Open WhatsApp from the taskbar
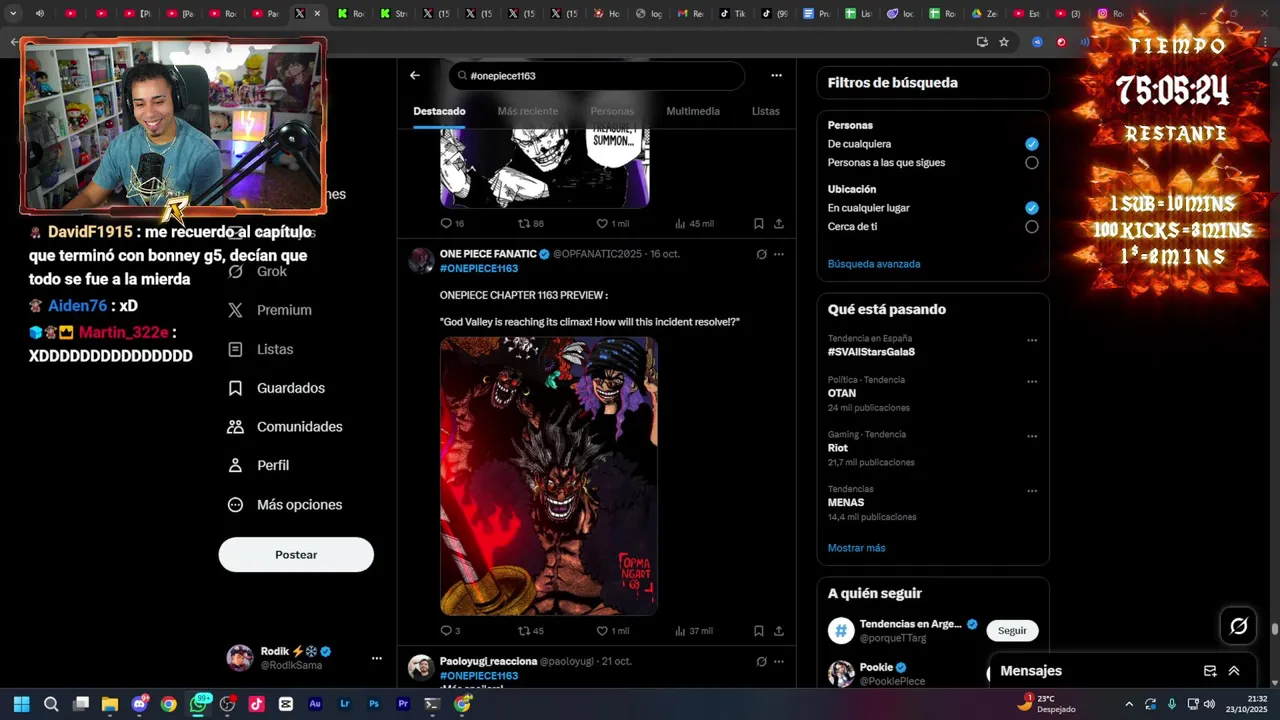The height and width of the screenshot is (720, 1280). point(198,704)
